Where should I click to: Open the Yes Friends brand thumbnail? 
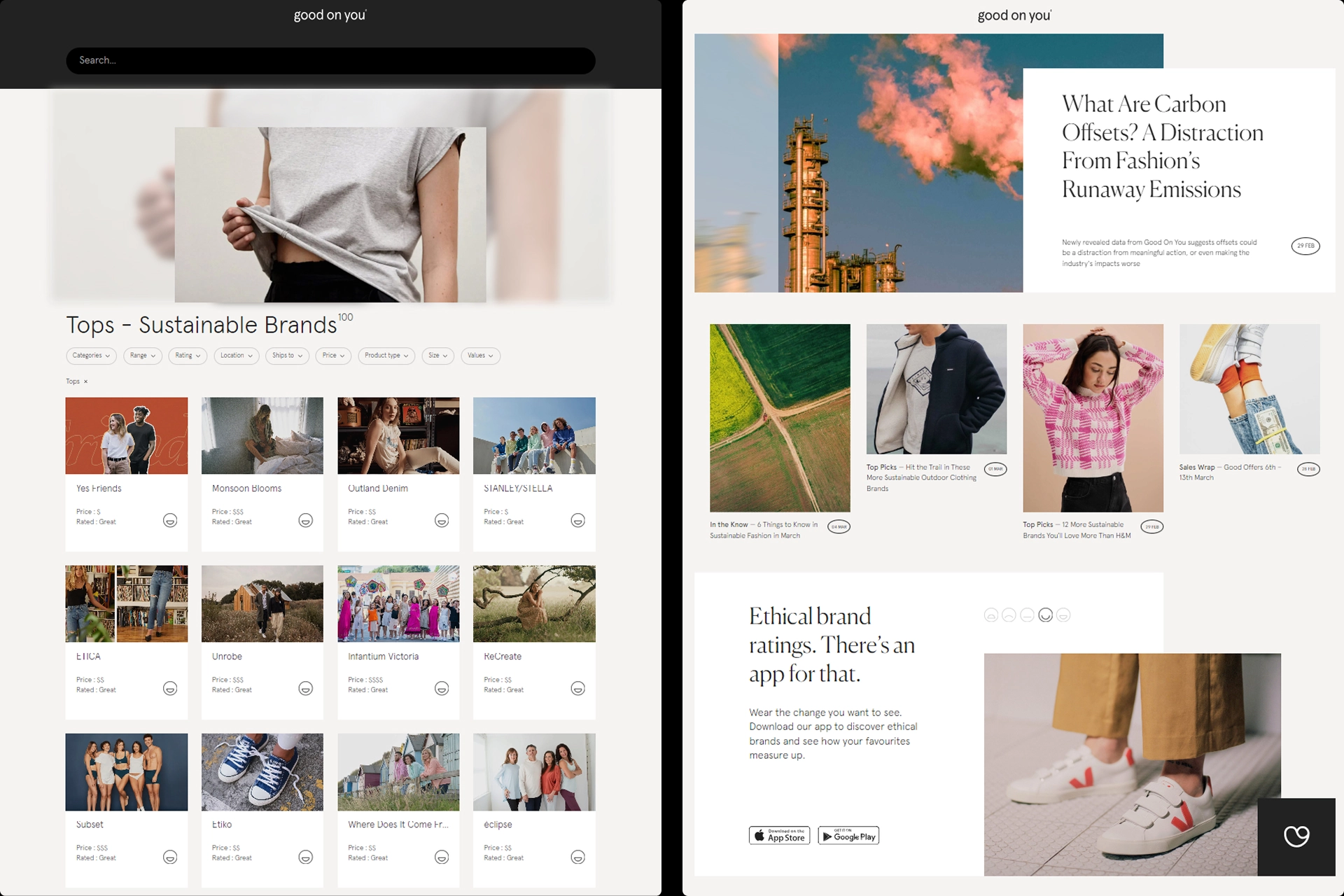[x=127, y=436]
